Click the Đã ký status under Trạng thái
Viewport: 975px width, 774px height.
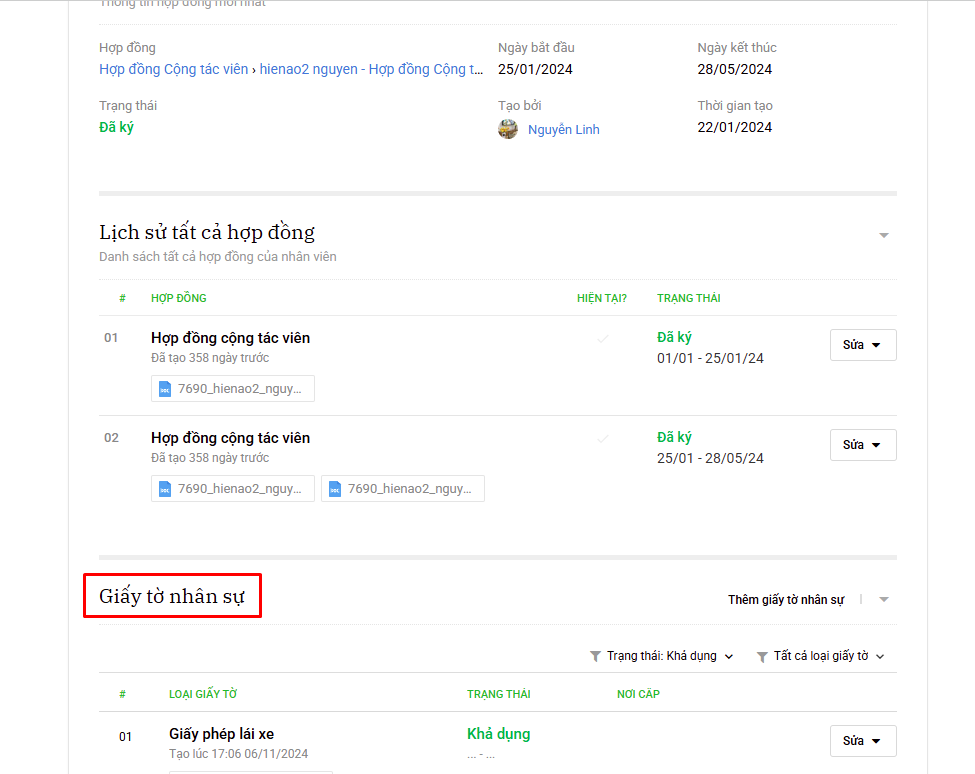(x=116, y=127)
